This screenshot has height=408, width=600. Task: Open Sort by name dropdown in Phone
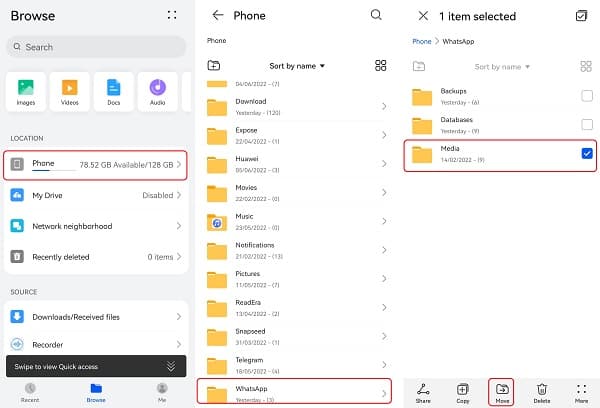297,66
